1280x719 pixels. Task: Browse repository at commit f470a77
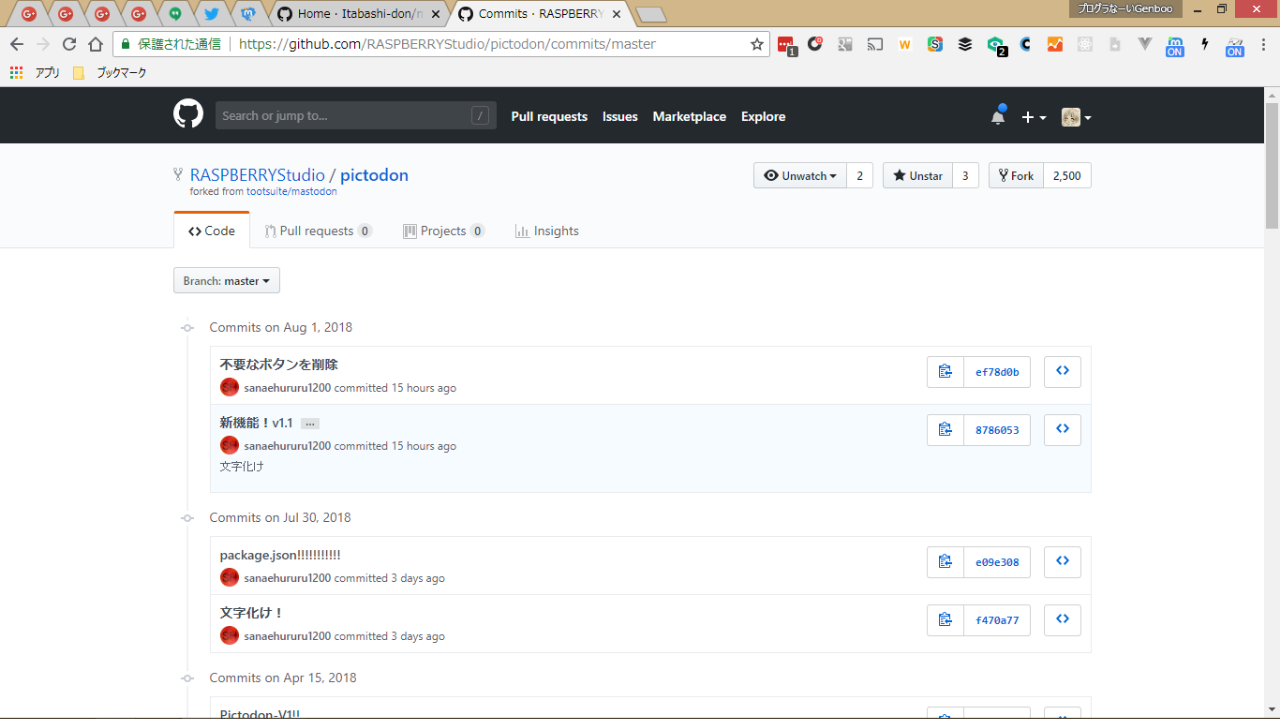[1062, 620]
